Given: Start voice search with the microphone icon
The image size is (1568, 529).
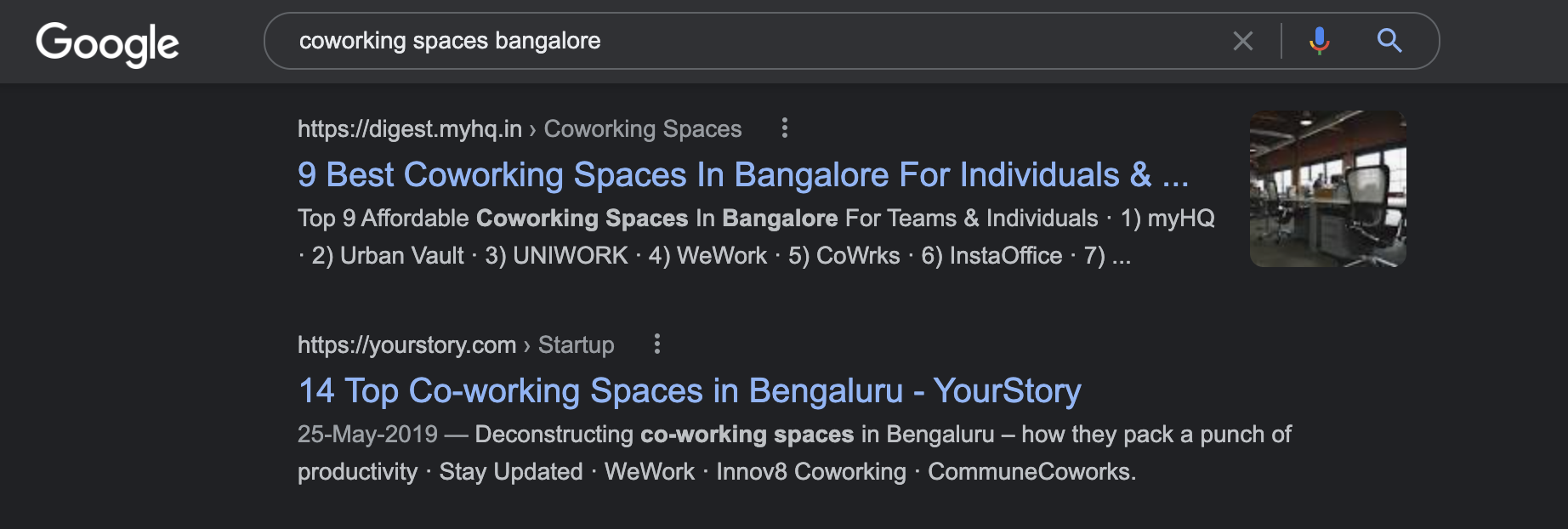Looking at the screenshot, I should tap(1319, 41).
